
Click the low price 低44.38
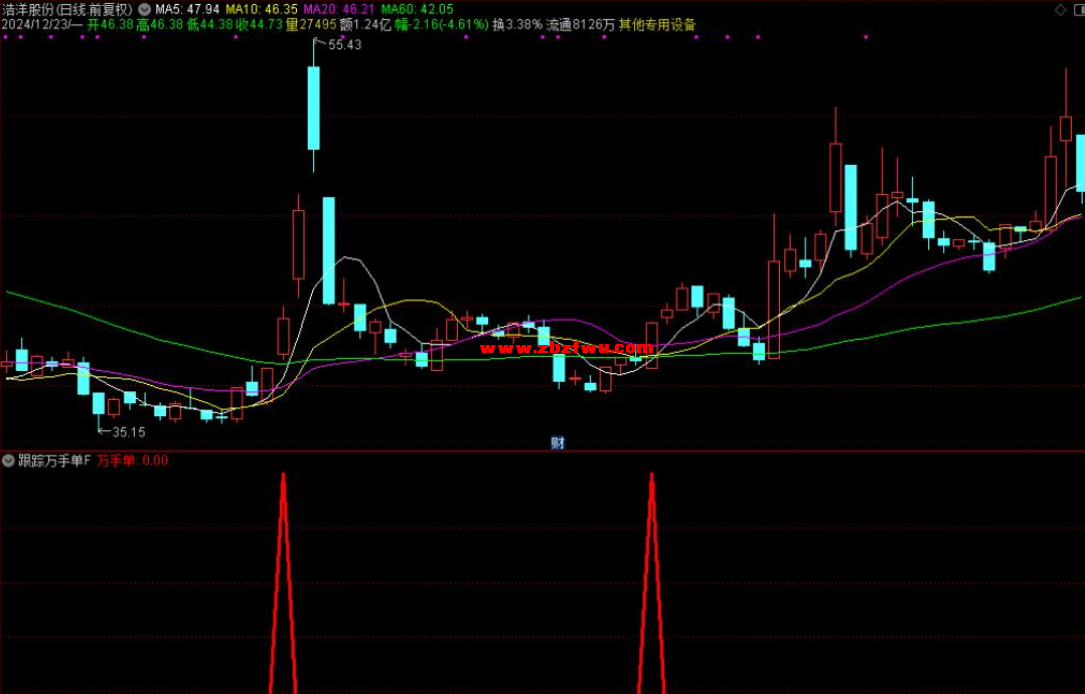pyautogui.click(x=210, y=25)
